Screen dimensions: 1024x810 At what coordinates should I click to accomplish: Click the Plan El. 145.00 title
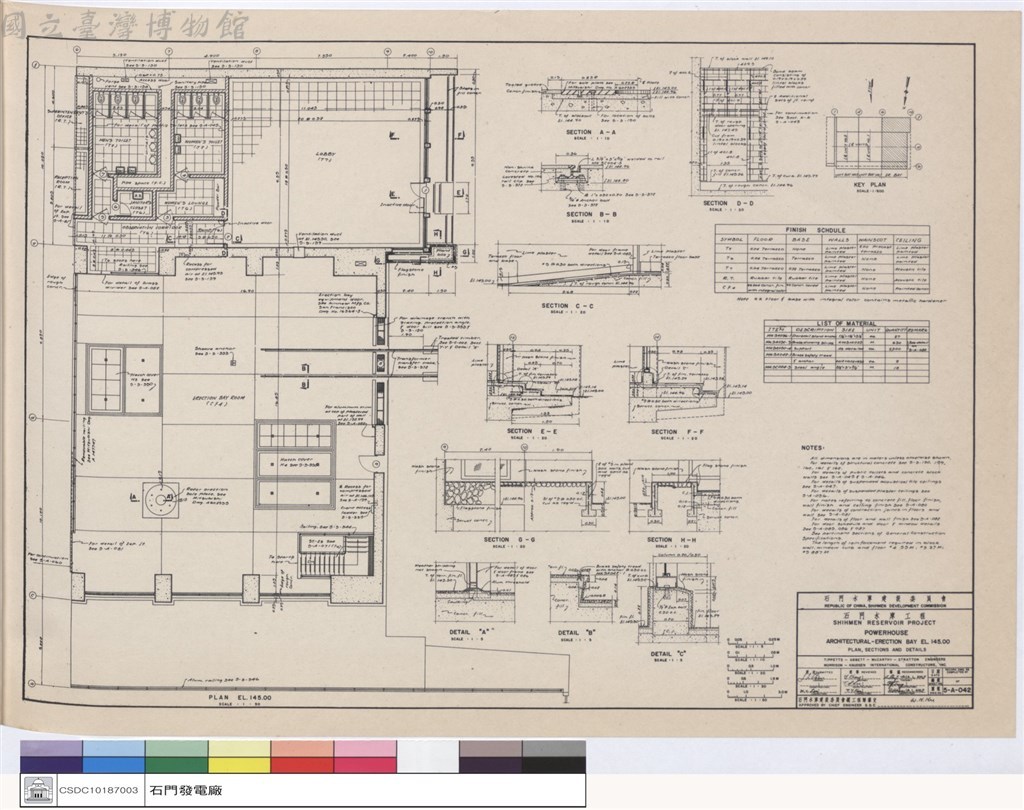pos(240,699)
